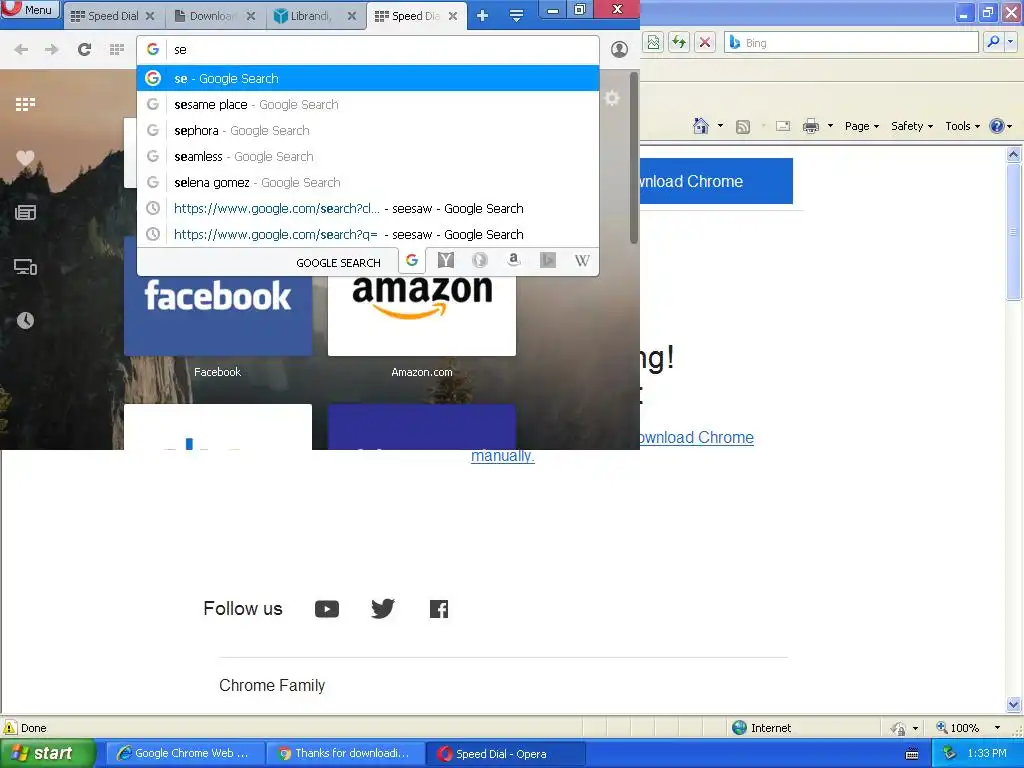Open the Opera tab menu icon
The width and height of the screenshot is (1024, 768).
coord(516,16)
